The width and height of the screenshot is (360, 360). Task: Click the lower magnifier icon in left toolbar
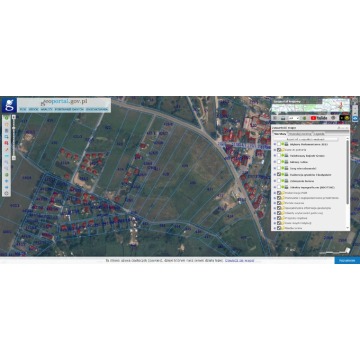pyautogui.click(x=7, y=168)
